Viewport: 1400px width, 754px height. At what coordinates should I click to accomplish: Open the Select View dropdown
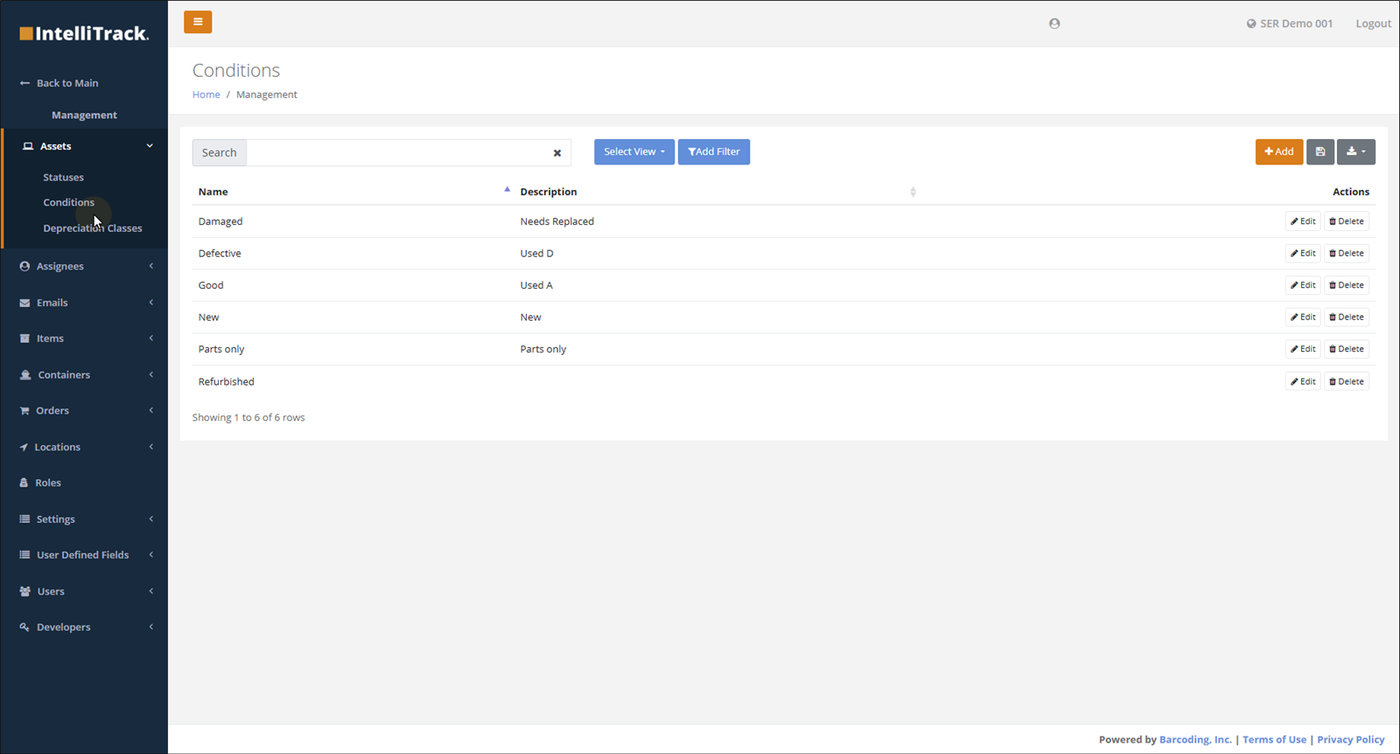coord(634,152)
